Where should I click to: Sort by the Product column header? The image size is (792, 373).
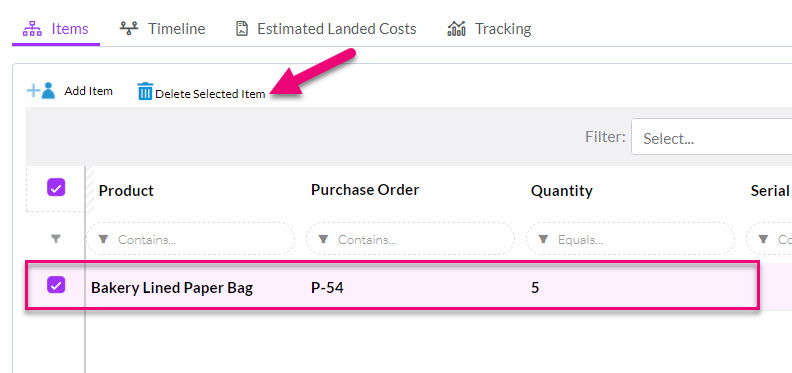pos(126,191)
